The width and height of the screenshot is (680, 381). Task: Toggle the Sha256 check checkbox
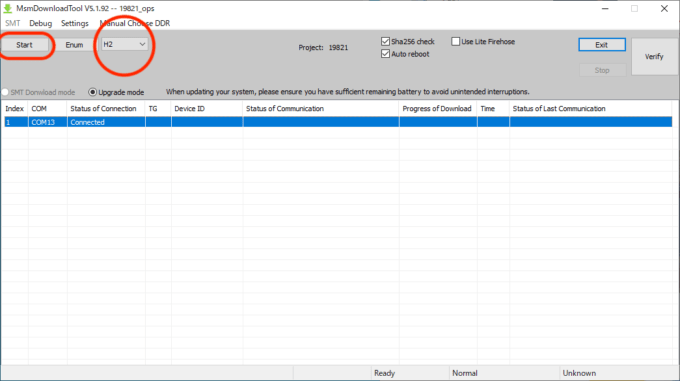(385, 42)
